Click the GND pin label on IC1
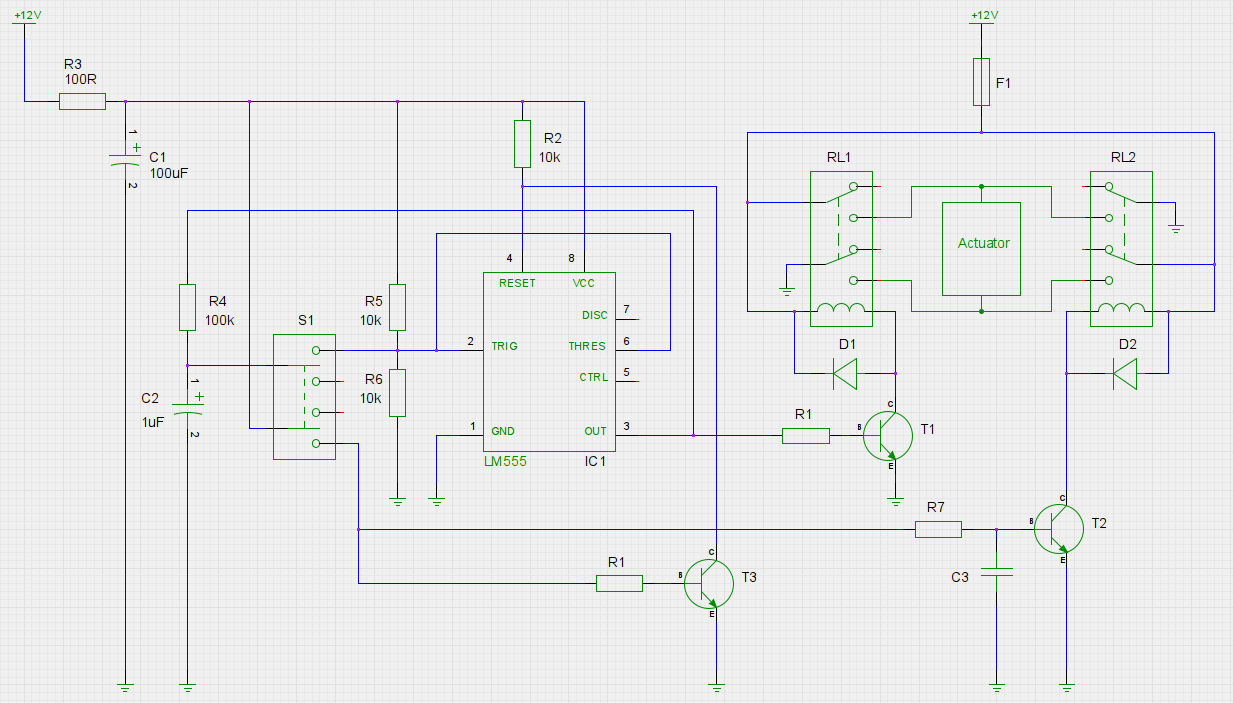Screen dimensions: 1233x703 click(x=502, y=431)
